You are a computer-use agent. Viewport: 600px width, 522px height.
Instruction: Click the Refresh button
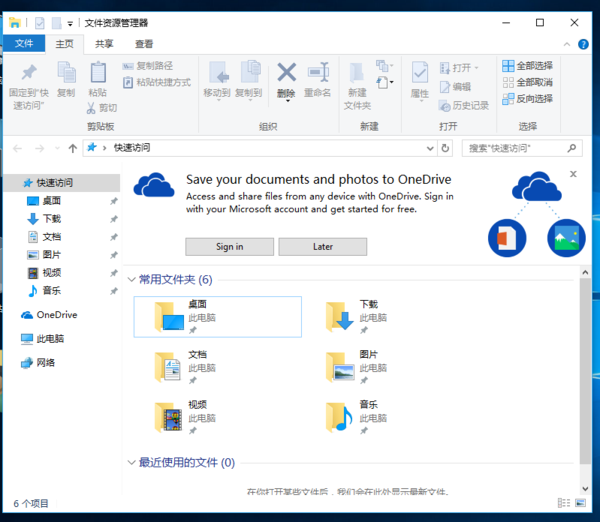pyautogui.click(x=445, y=148)
